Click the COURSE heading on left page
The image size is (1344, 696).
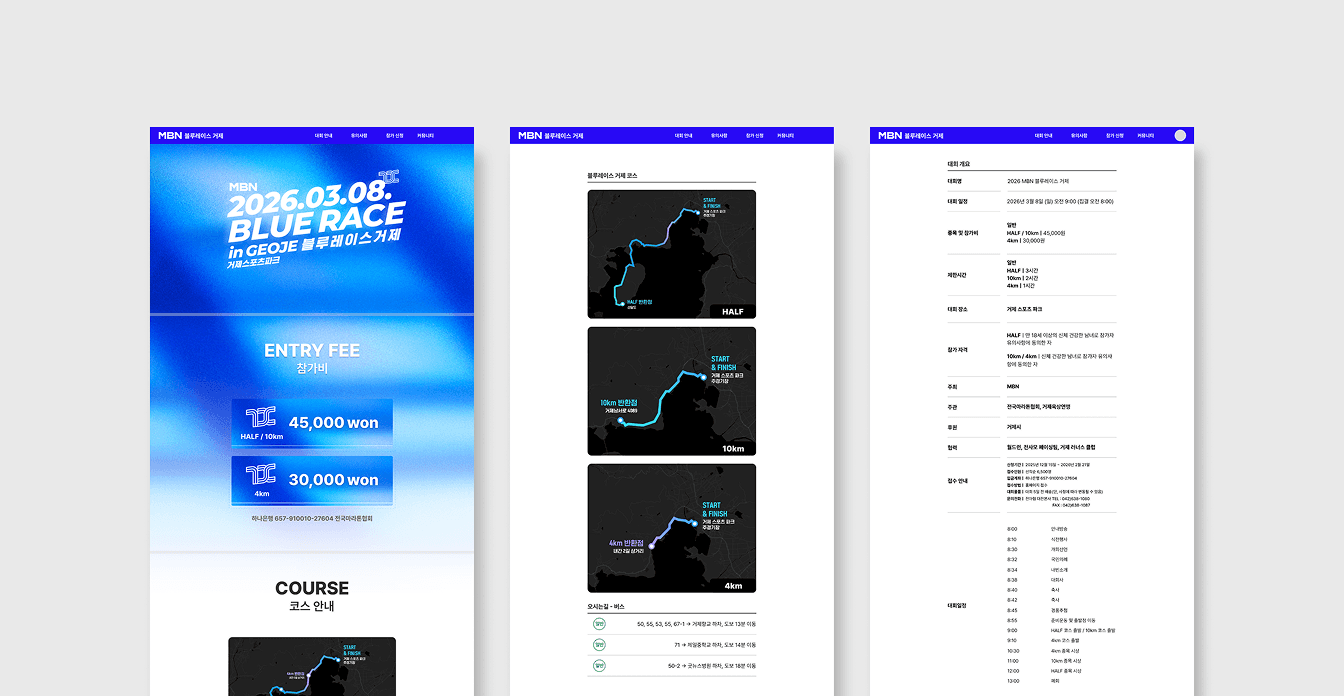click(312, 588)
